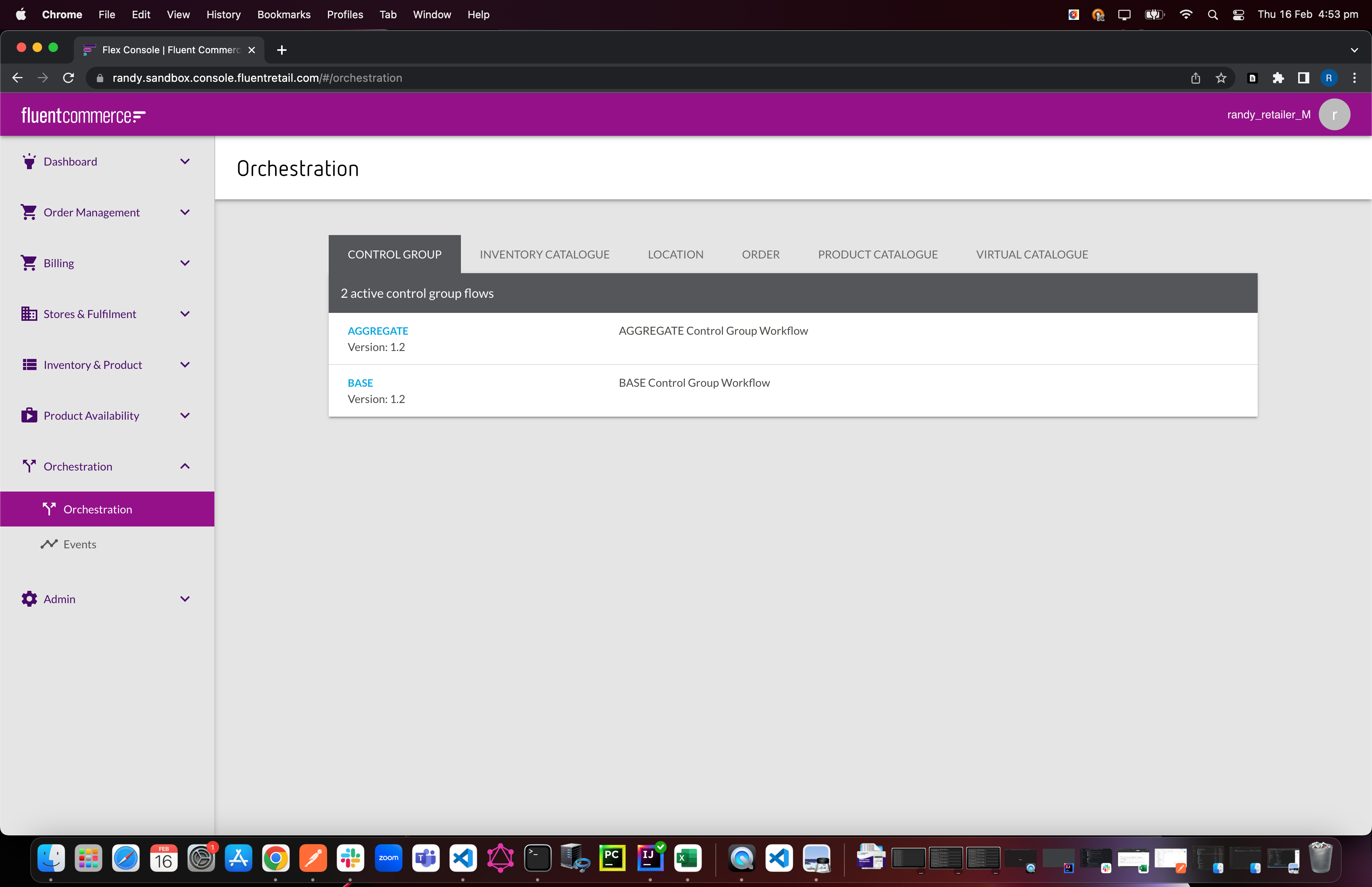
Task: Expand the Inventory & Product chevron
Action: coord(185,364)
